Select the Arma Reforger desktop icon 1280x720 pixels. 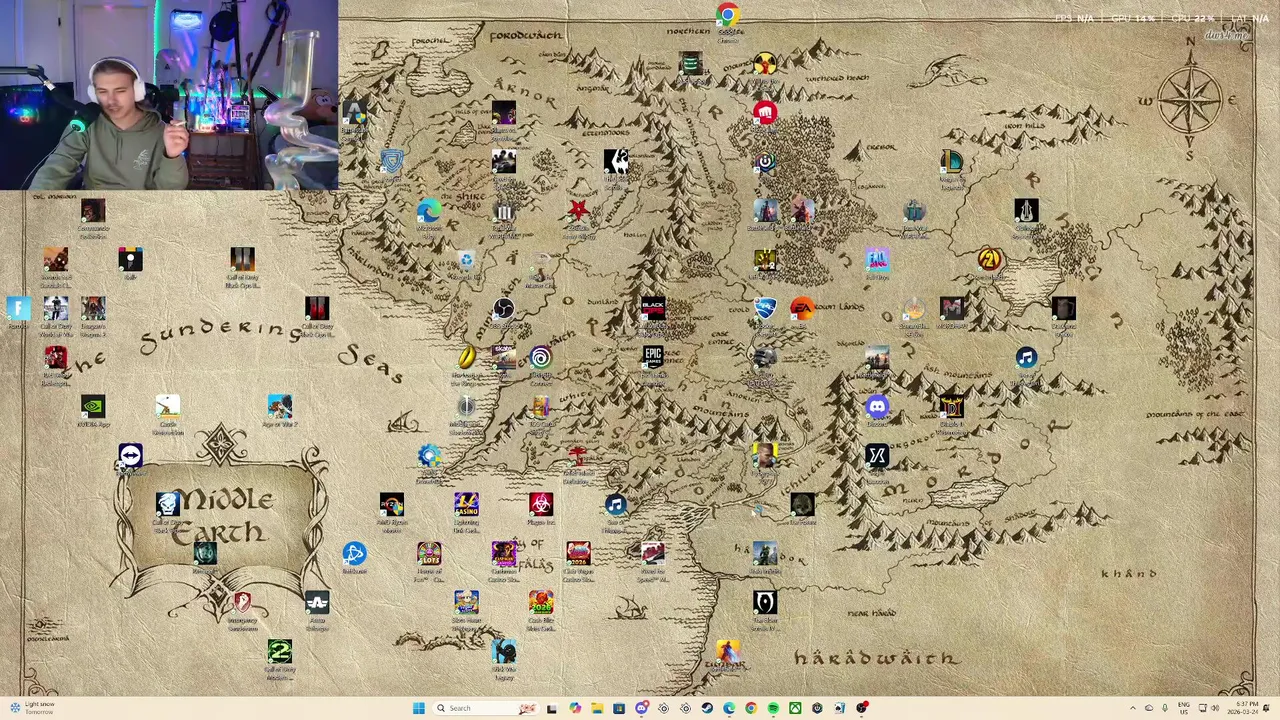coord(317,603)
